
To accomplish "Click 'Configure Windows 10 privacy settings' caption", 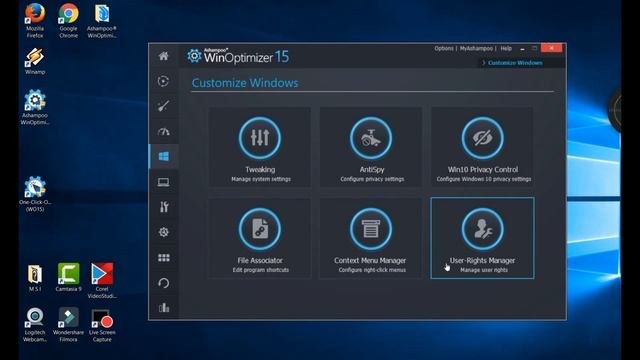I will (x=483, y=179).
